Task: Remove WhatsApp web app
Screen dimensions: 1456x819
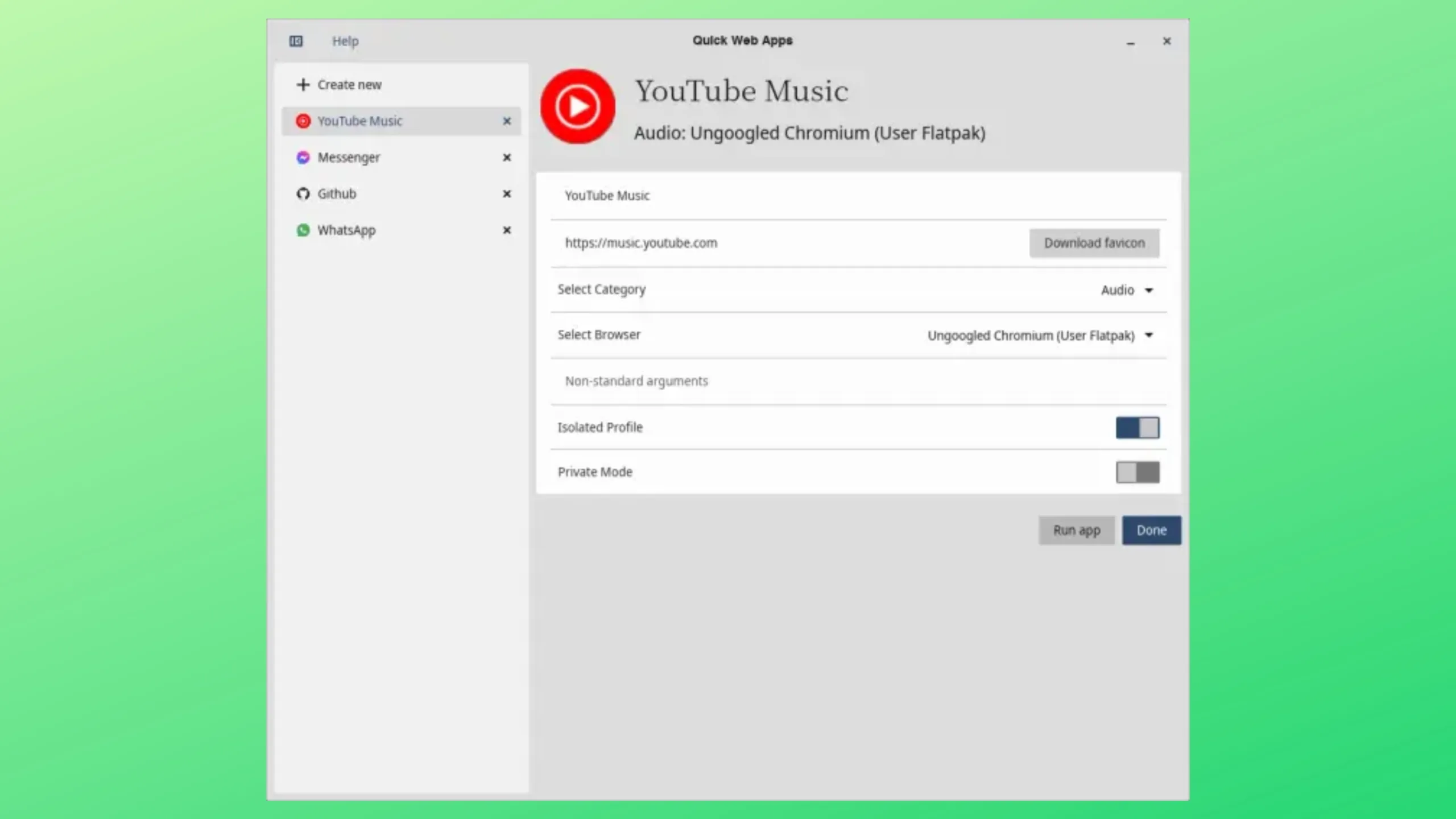Action: pyautogui.click(x=507, y=230)
